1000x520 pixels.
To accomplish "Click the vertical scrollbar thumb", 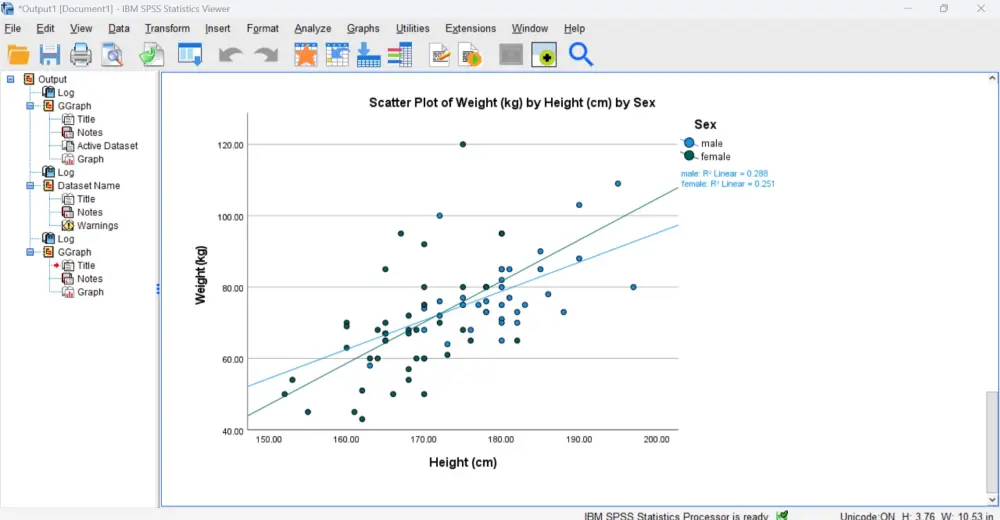I will (992, 442).
